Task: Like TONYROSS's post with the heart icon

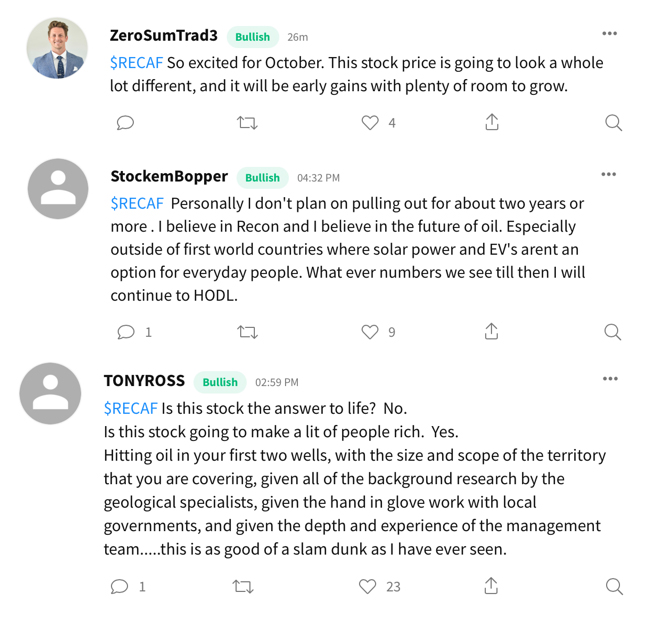Action: pos(368,586)
